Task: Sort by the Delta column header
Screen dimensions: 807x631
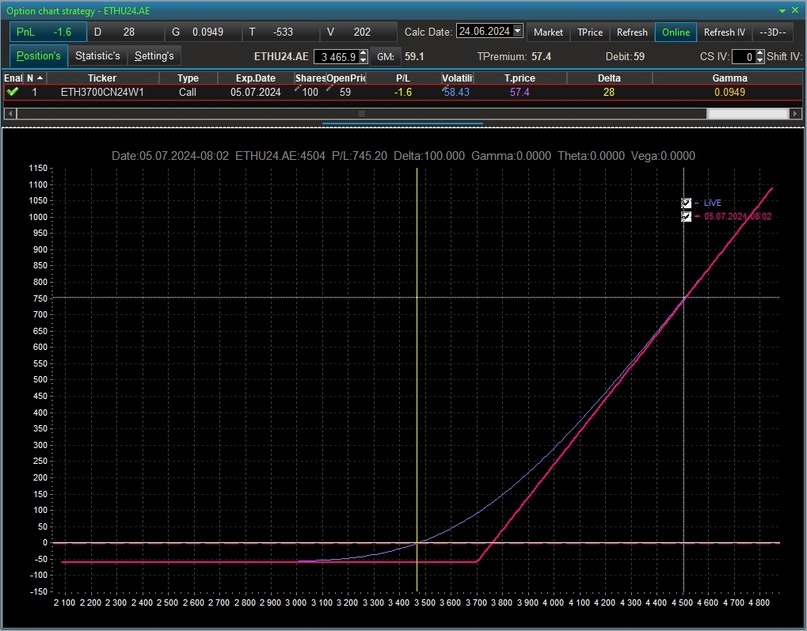Action: (609, 78)
